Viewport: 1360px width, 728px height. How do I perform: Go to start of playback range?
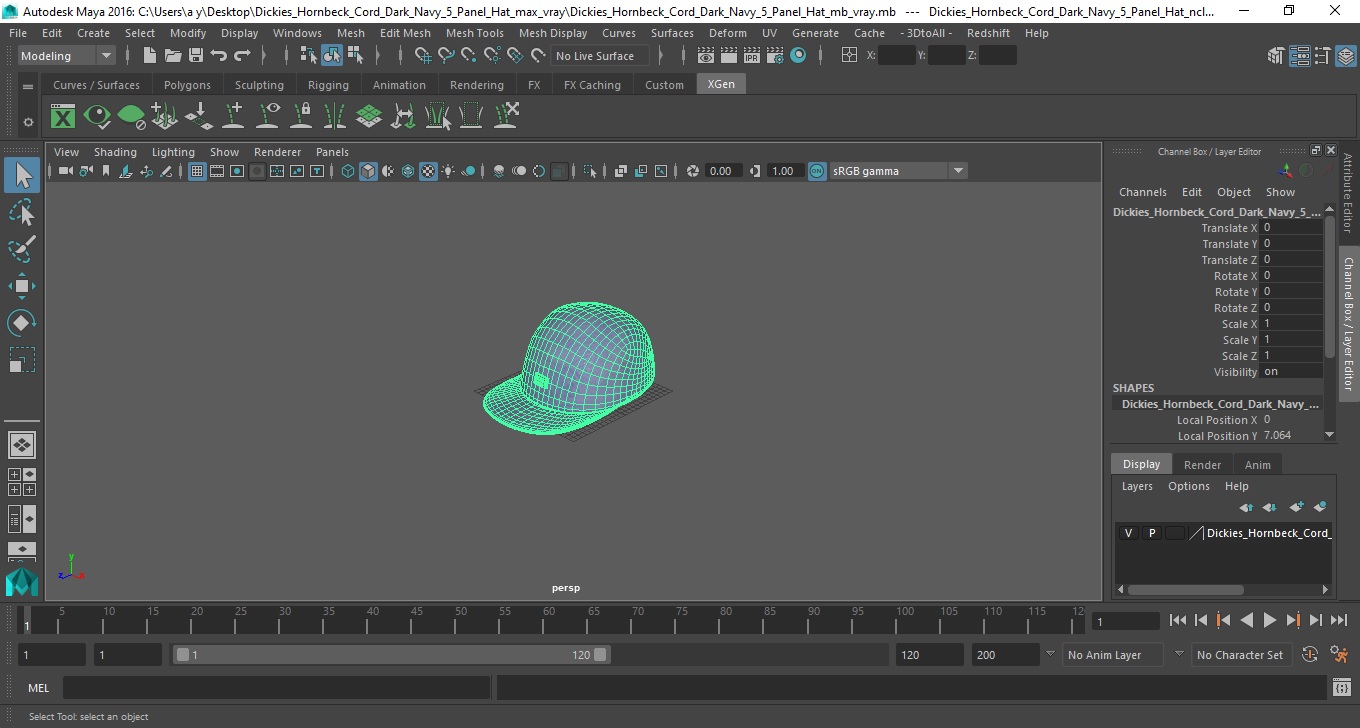click(x=1177, y=620)
